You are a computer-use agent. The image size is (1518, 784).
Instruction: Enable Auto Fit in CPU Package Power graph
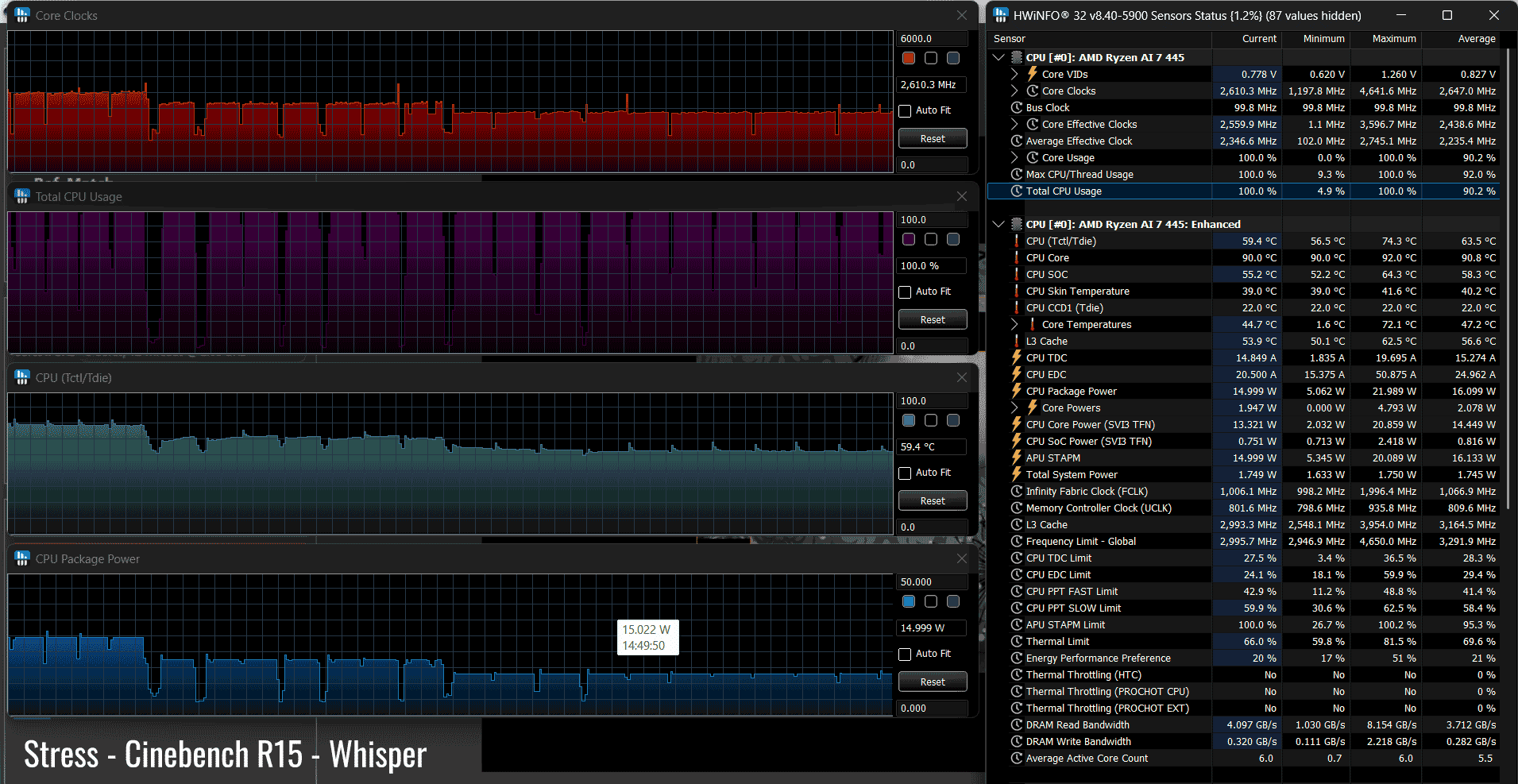click(905, 654)
